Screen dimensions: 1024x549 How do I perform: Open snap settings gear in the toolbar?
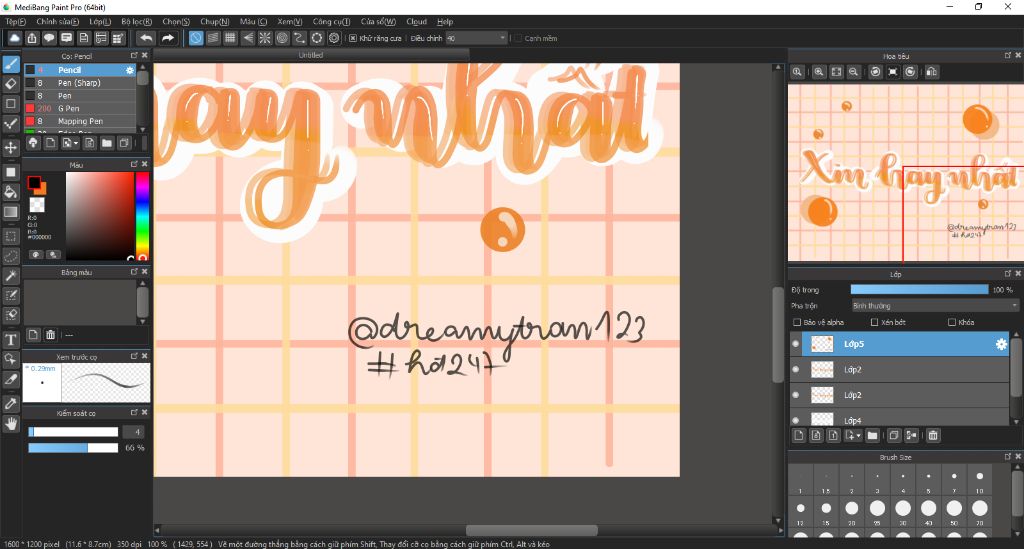pos(334,38)
